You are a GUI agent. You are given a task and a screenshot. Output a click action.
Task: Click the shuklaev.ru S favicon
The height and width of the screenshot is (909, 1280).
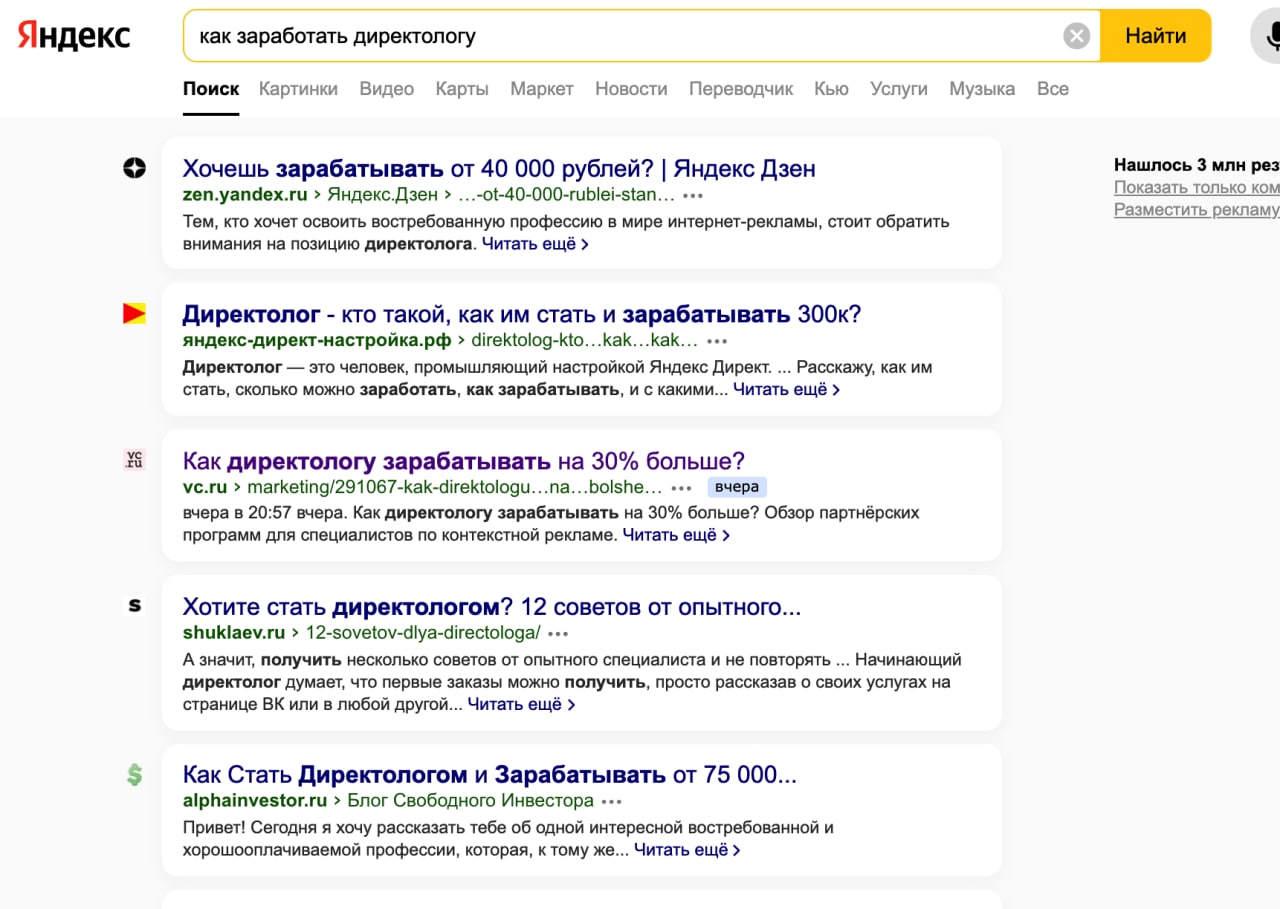click(x=134, y=605)
